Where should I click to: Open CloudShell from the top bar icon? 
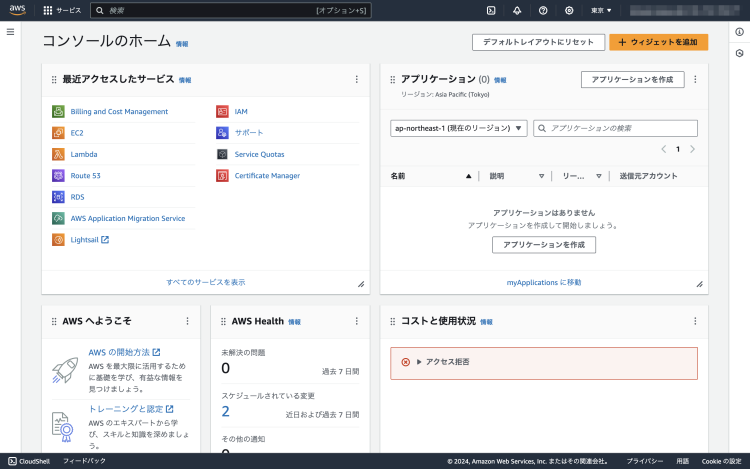coord(491,10)
